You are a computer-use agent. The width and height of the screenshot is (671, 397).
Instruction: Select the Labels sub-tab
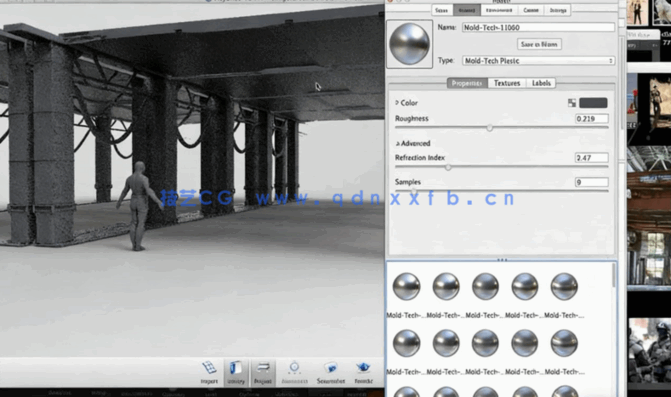pos(541,83)
